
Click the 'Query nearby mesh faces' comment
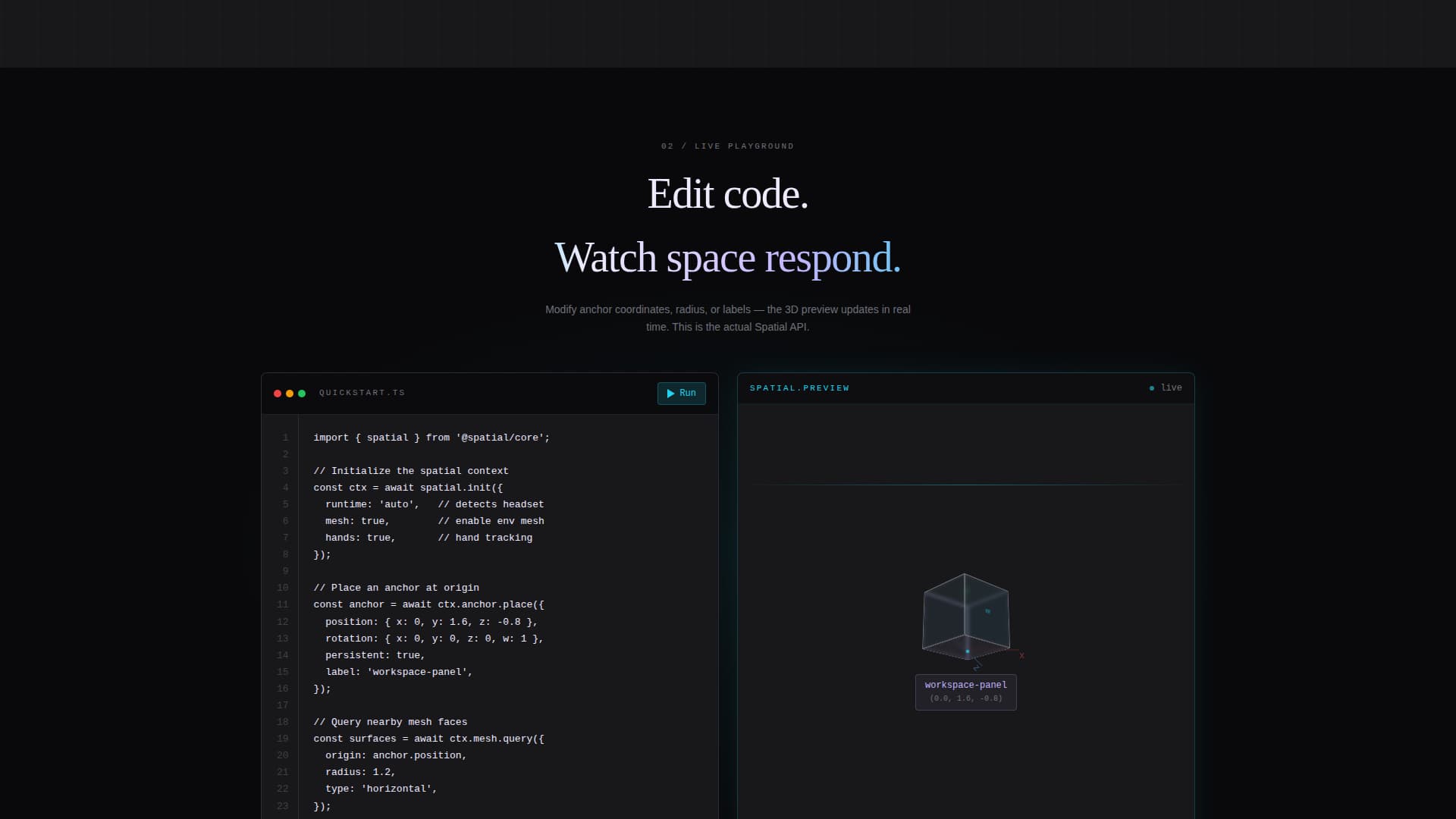click(x=390, y=722)
